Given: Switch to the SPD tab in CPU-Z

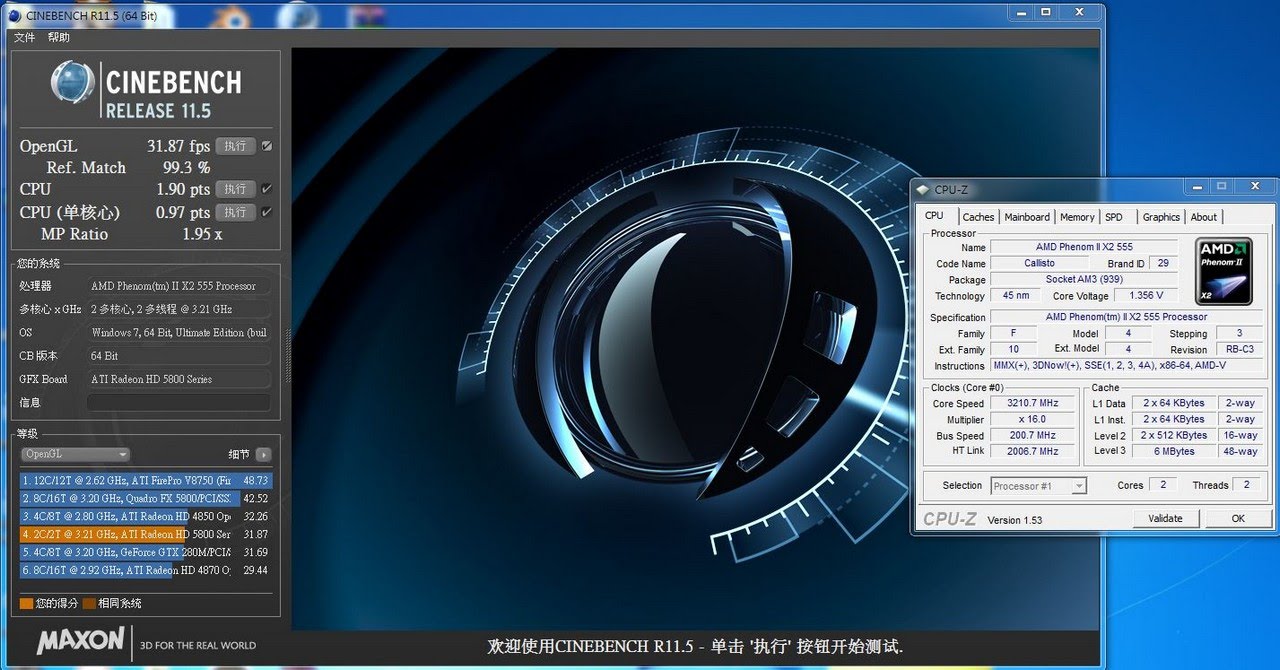Looking at the screenshot, I should [1114, 217].
